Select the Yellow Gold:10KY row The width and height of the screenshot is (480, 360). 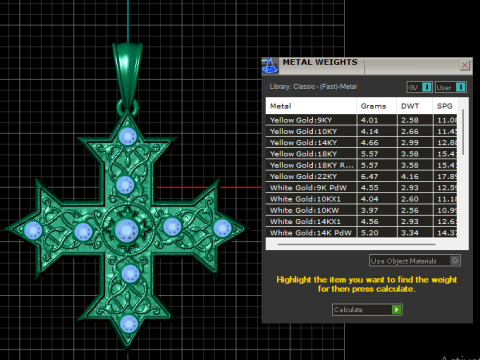click(x=361, y=131)
